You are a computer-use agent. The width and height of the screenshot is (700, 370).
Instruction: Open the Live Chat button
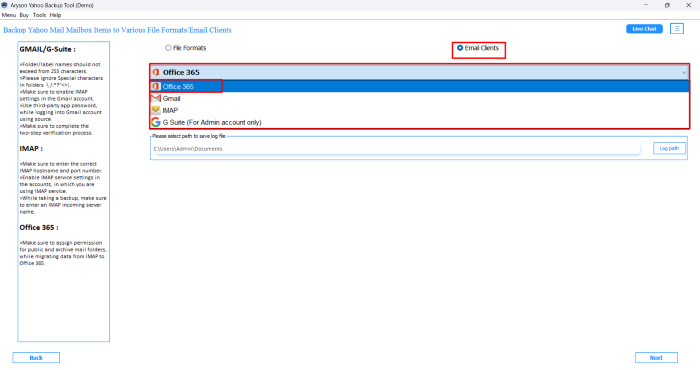coord(644,29)
